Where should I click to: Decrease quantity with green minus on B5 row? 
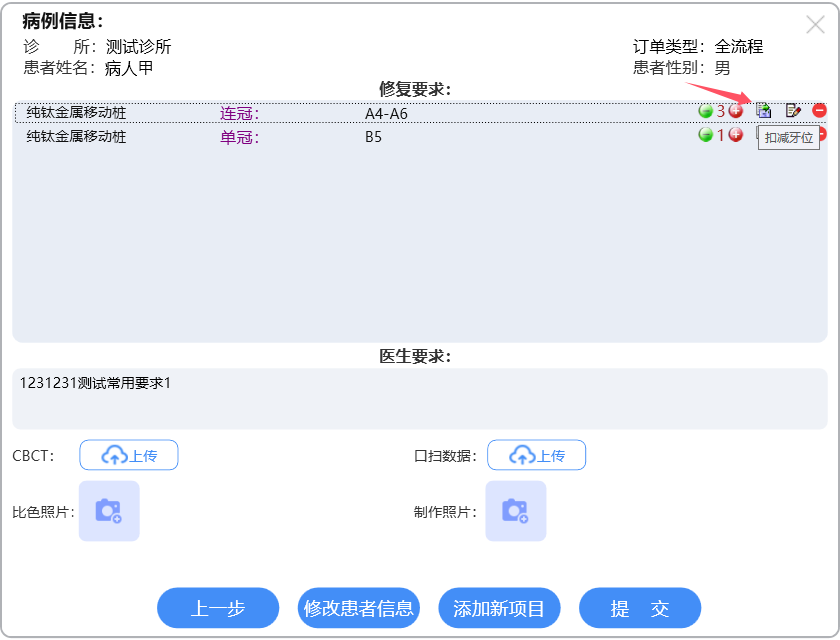(x=706, y=135)
